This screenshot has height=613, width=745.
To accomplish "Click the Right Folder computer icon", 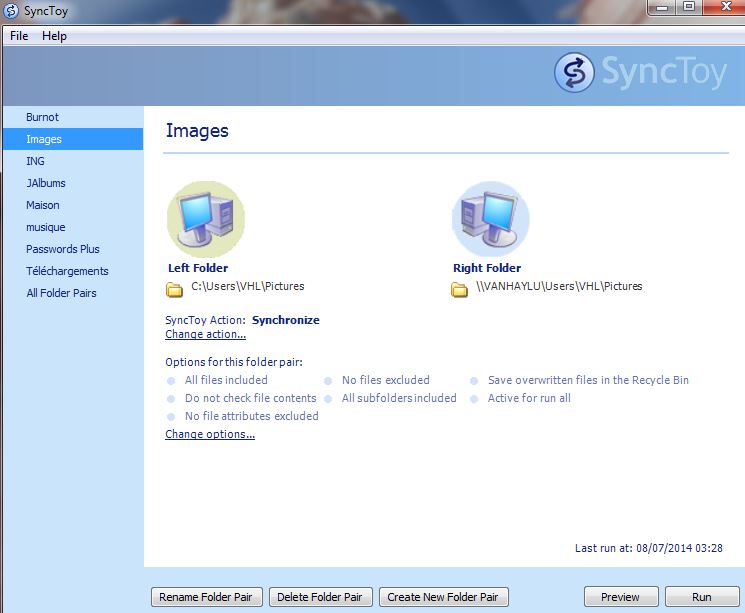I will [491, 219].
